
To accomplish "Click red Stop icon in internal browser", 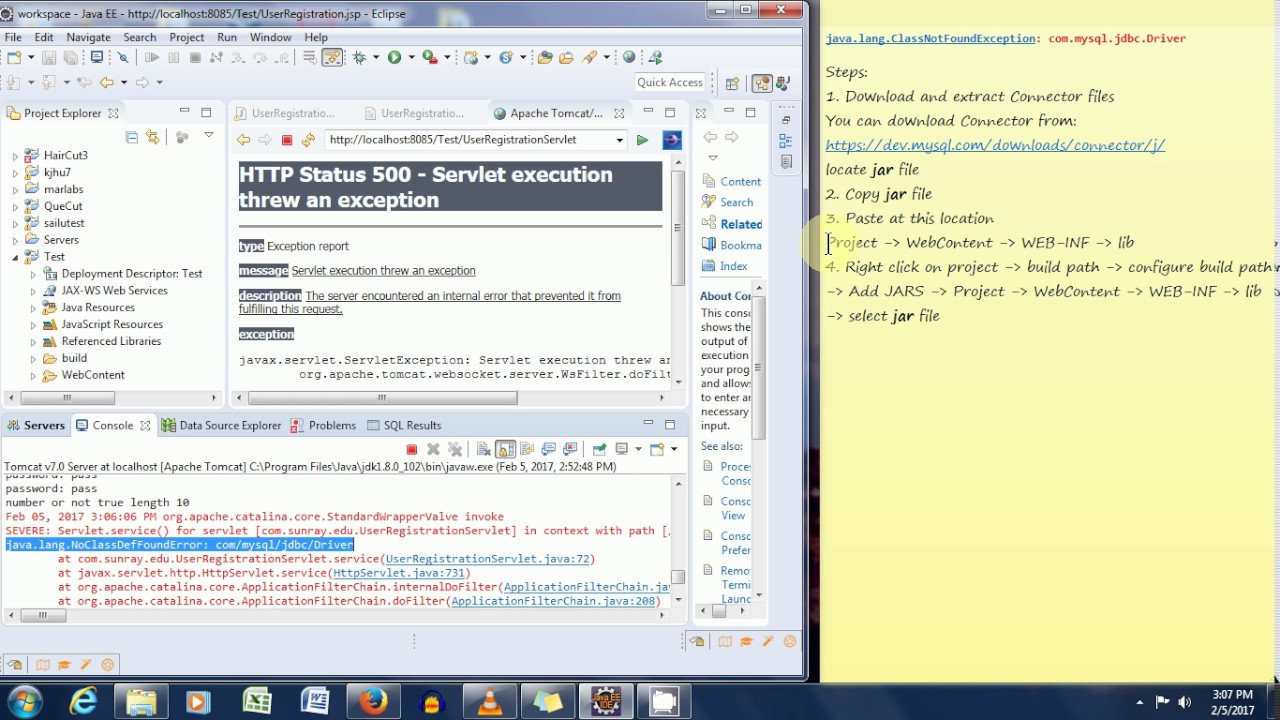I will coord(287,140).
